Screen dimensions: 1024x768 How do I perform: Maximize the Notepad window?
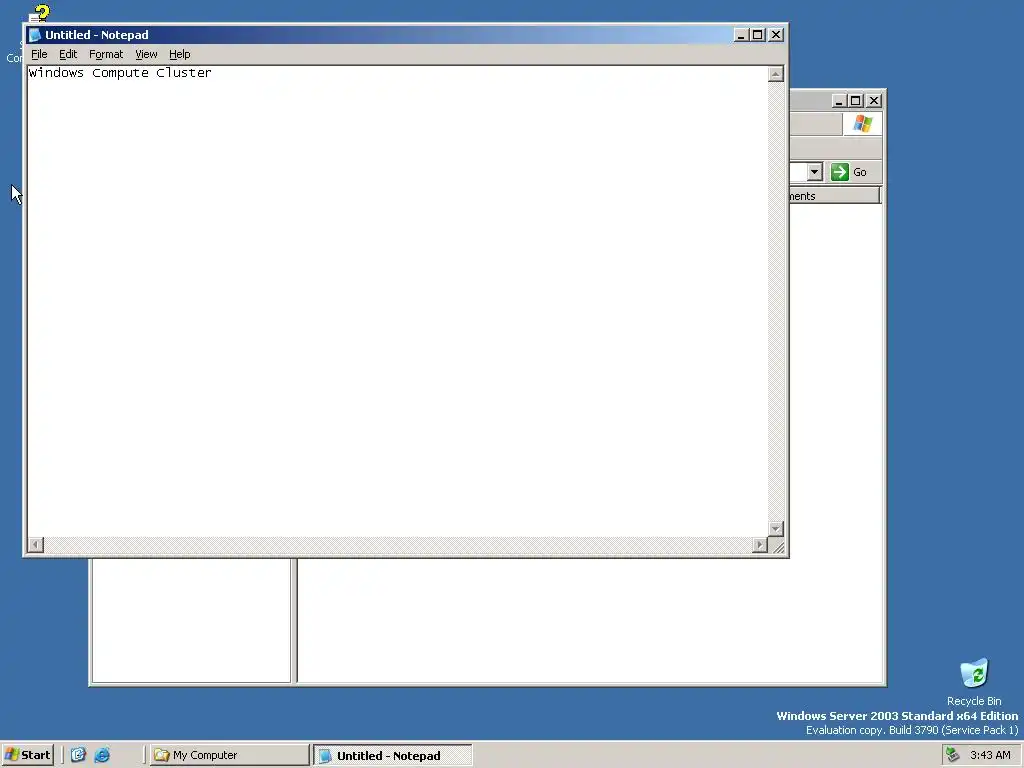tap(758, 35)
